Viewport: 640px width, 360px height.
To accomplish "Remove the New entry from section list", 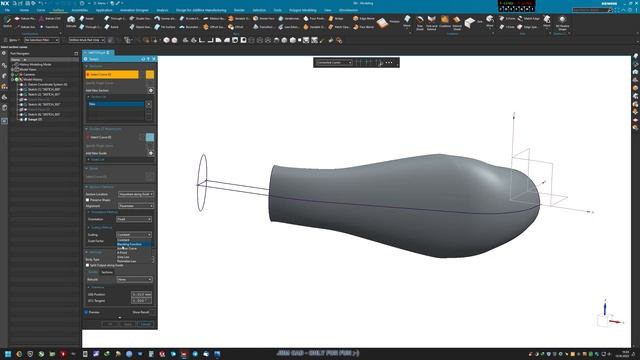I will [x=149, y=104].
